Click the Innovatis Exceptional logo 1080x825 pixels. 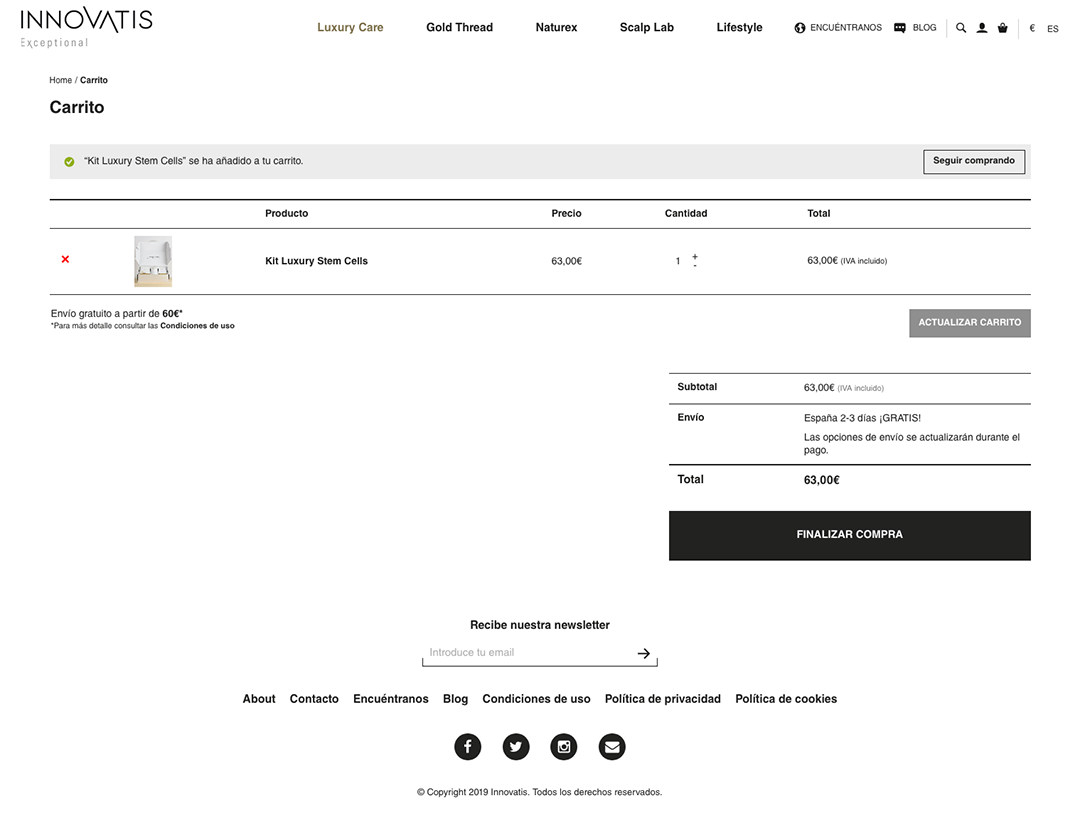[86, 27]
